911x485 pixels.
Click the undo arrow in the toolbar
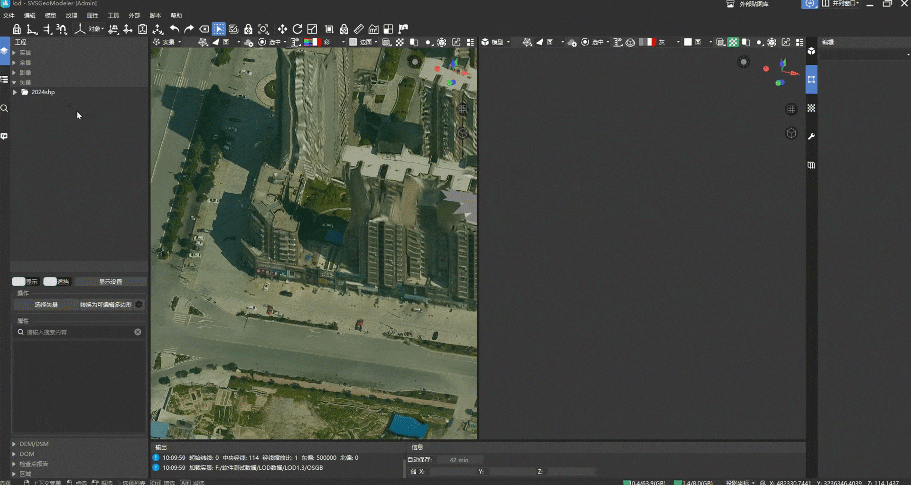point(174,30)
